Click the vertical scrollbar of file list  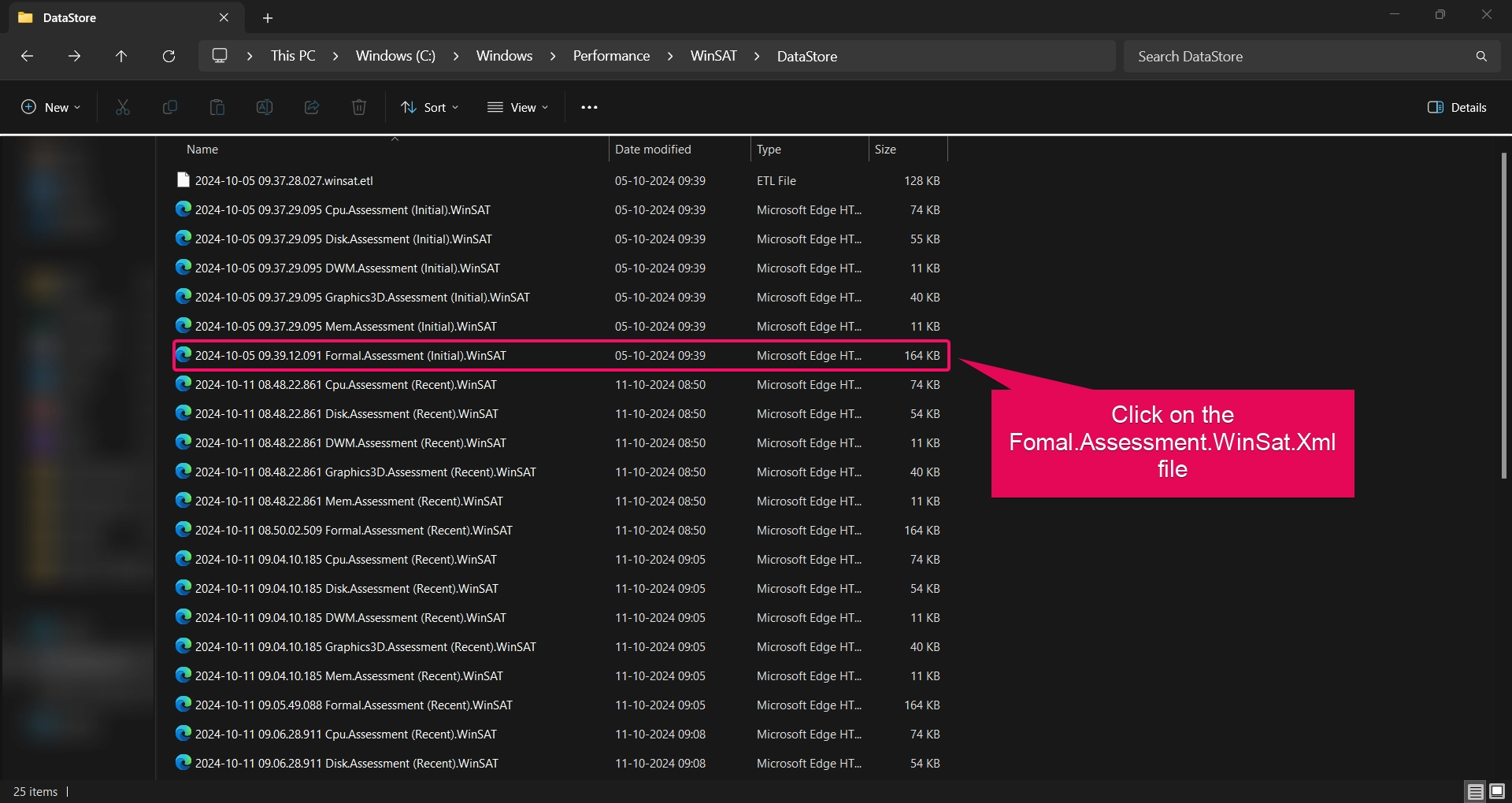1503,315
